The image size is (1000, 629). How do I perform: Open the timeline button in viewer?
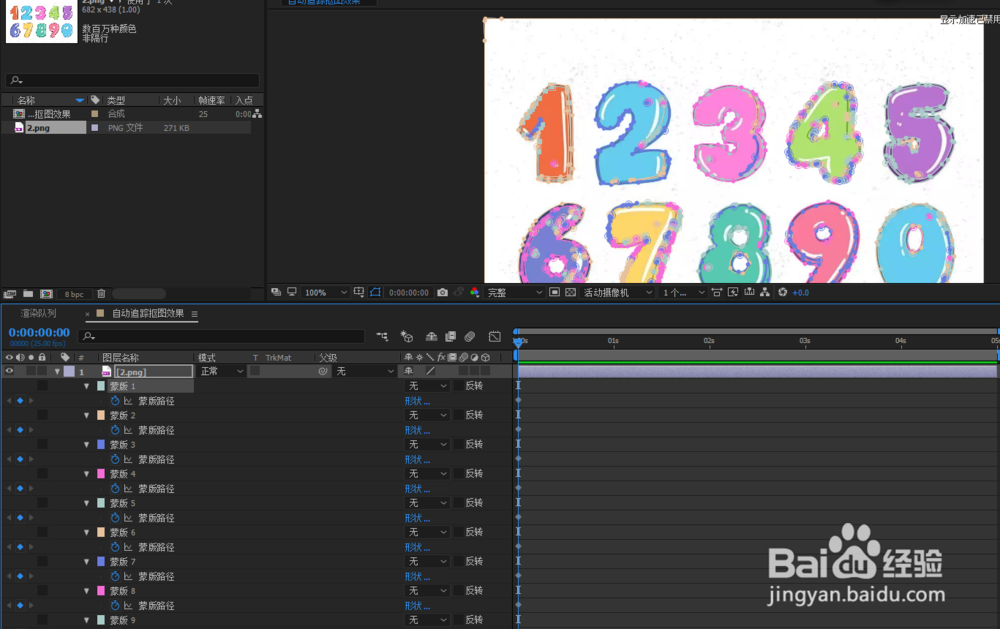(x=749, y=292)
